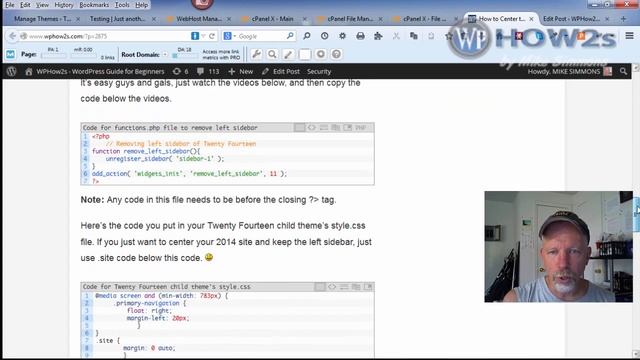The width and height of the screenshot is (640, 360).
Task: Open the Firefox hamburger menu
Action: coord(629,36)
